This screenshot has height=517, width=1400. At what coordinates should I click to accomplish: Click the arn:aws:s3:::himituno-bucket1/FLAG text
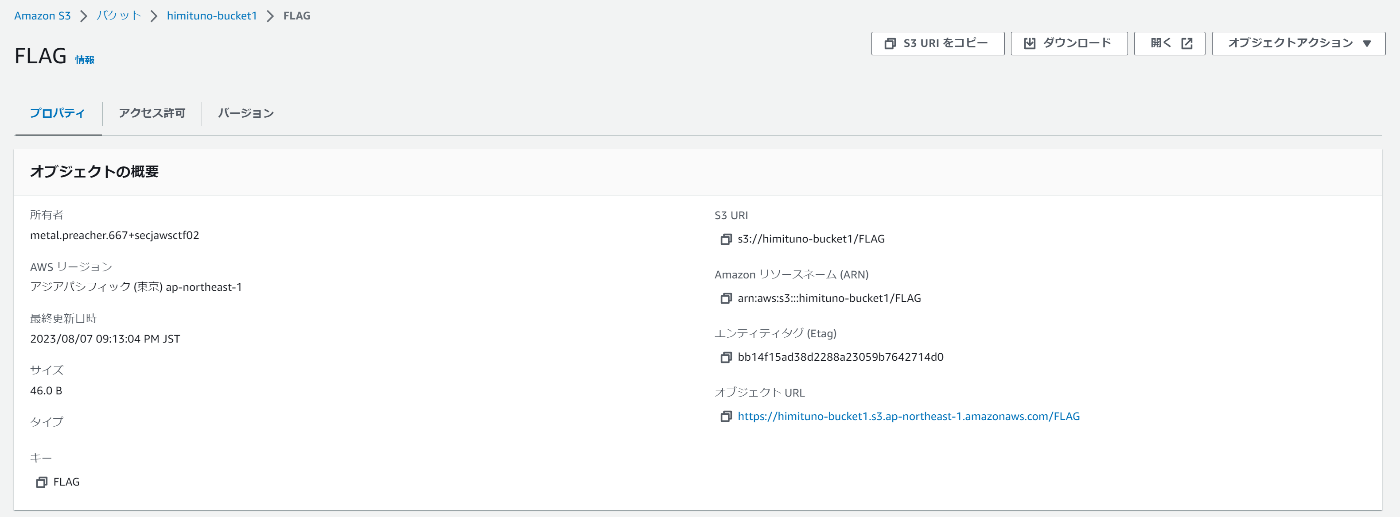click(x=829, y=298)
